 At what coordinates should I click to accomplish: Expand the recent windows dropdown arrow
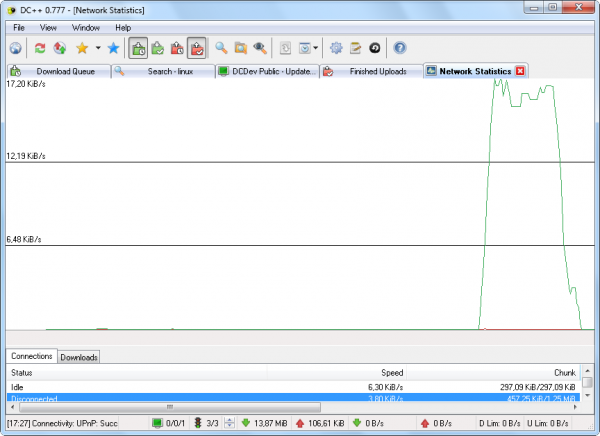(x=317, y=48)
